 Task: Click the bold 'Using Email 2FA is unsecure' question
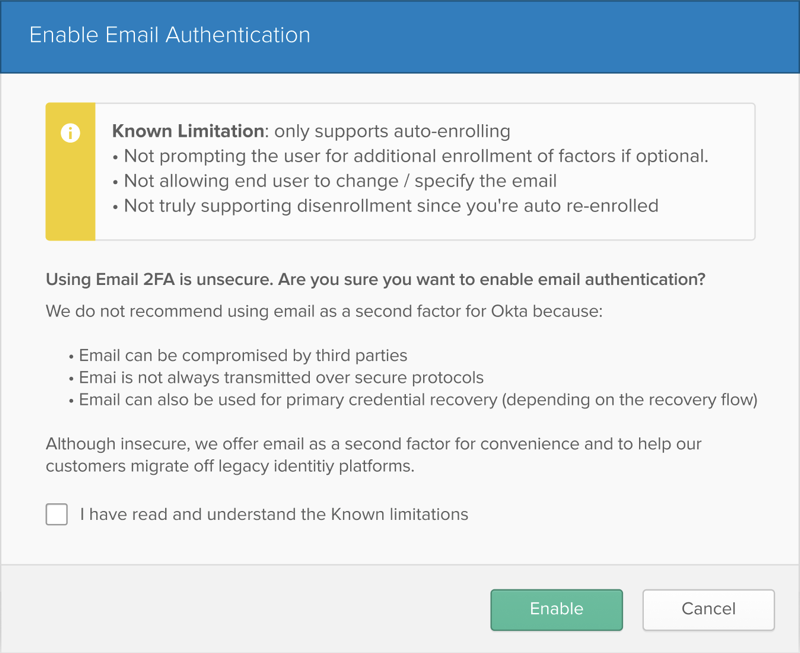pyautogui.click(x=376, y=280)
